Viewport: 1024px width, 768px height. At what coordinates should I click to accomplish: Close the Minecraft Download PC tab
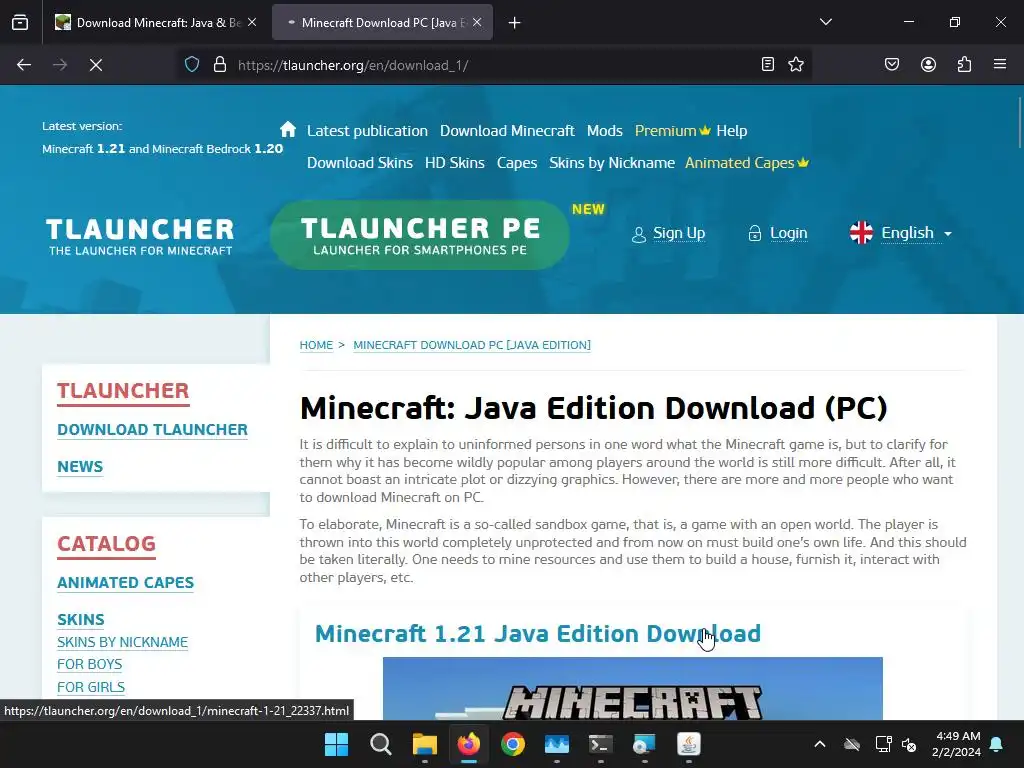pyautogui.click(x=477, y=22)
